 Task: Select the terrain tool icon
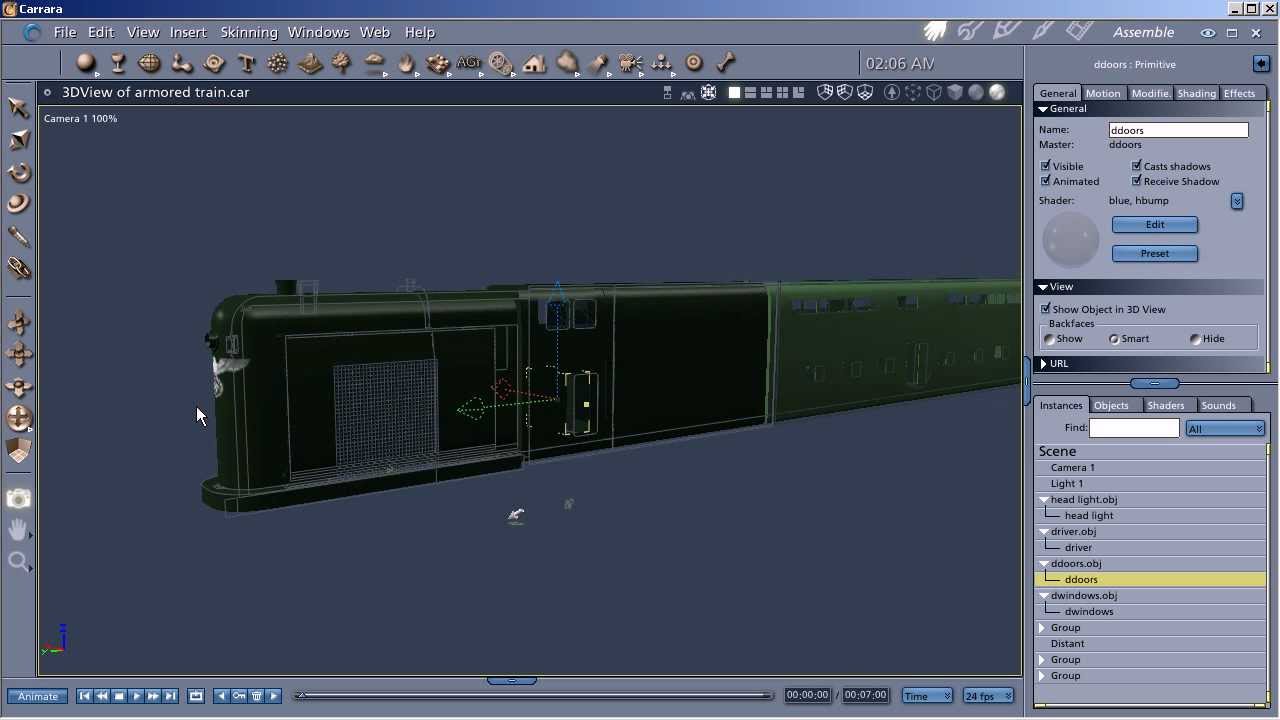[310, 63]
